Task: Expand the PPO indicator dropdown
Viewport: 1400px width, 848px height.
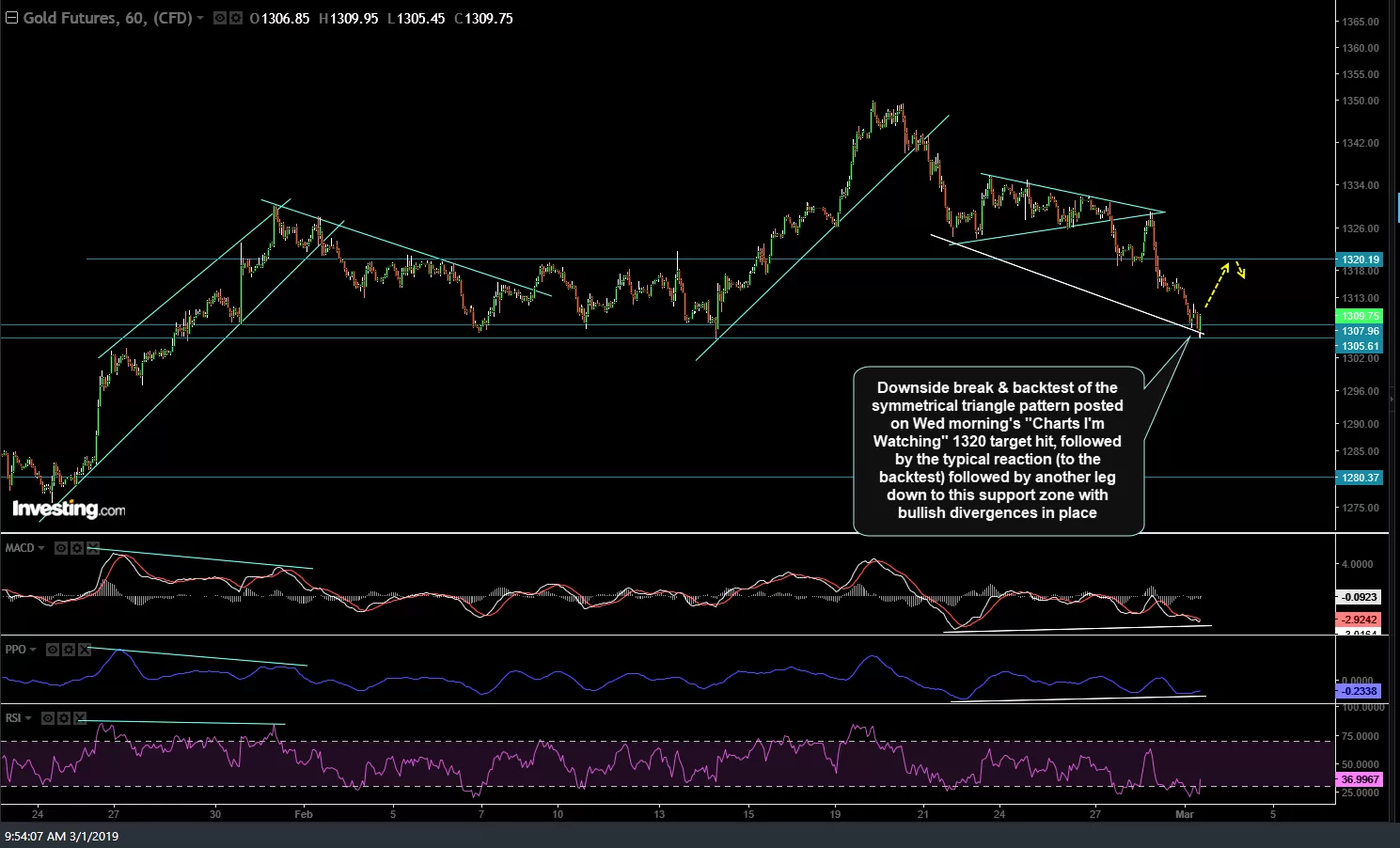Action: (x=33, y=650)
